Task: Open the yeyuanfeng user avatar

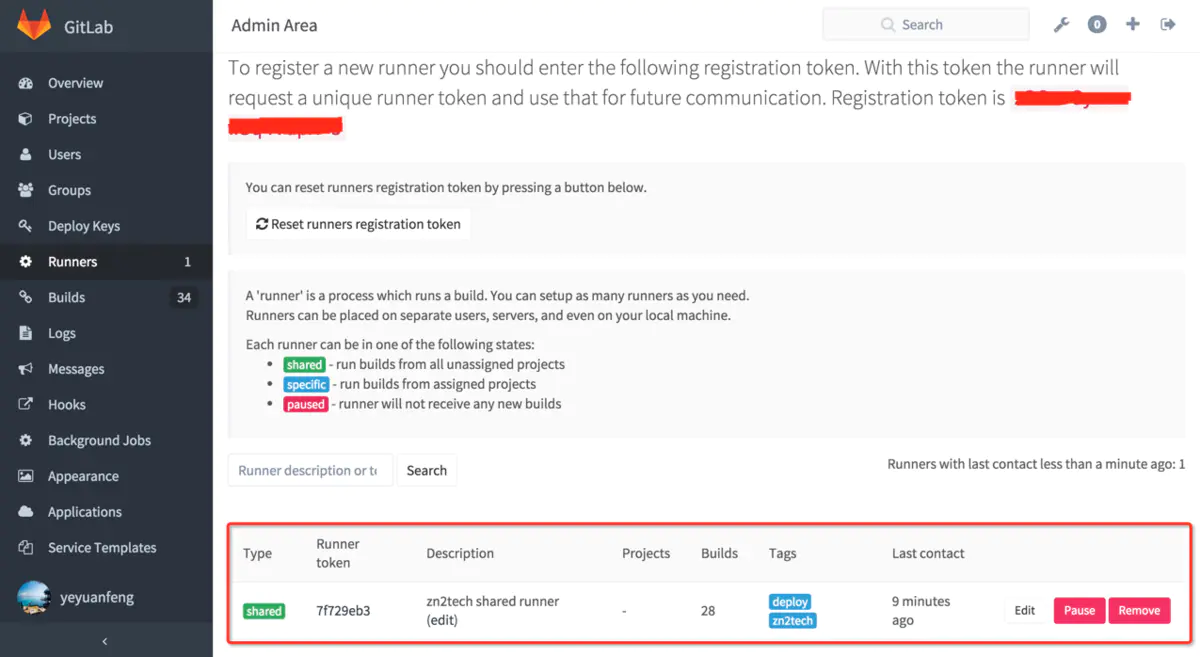Action: pos(34,597)
